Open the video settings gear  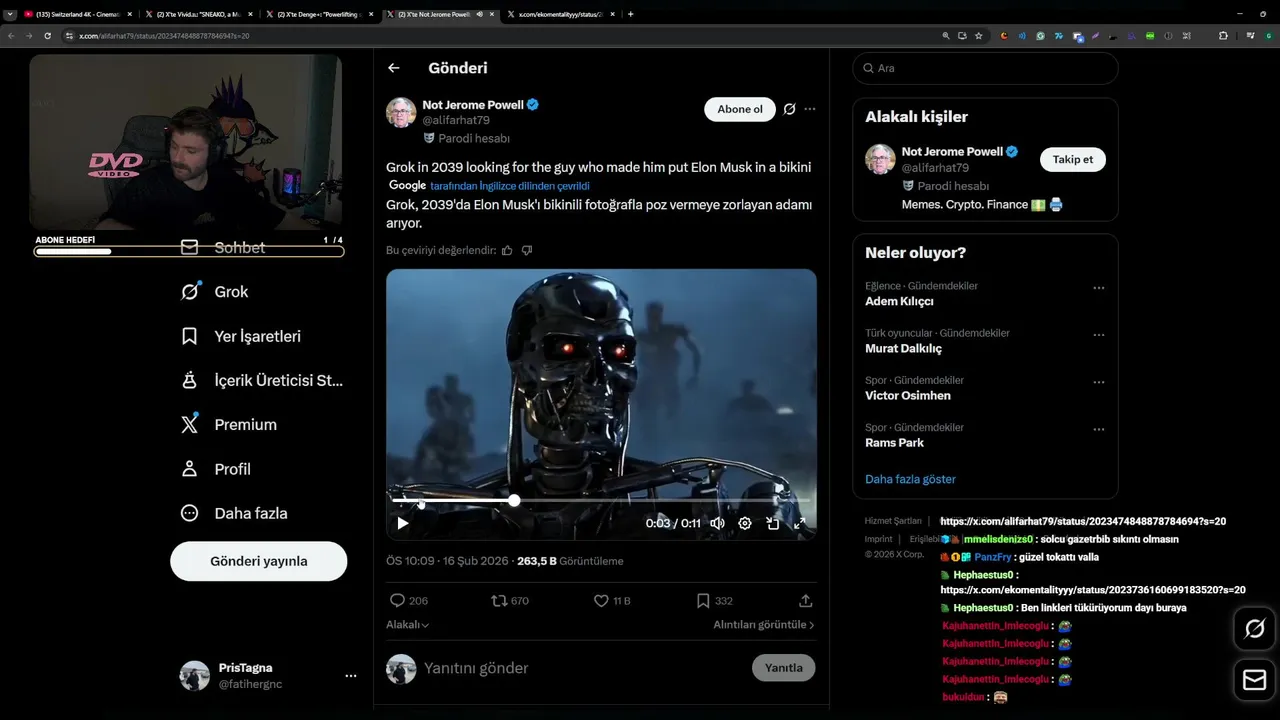click(x=745, y=523)
